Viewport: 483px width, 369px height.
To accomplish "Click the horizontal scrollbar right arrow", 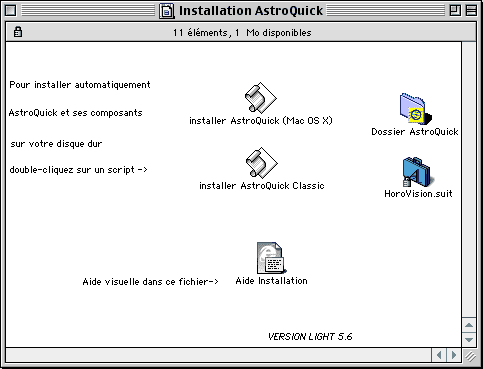I will [454, 355].
